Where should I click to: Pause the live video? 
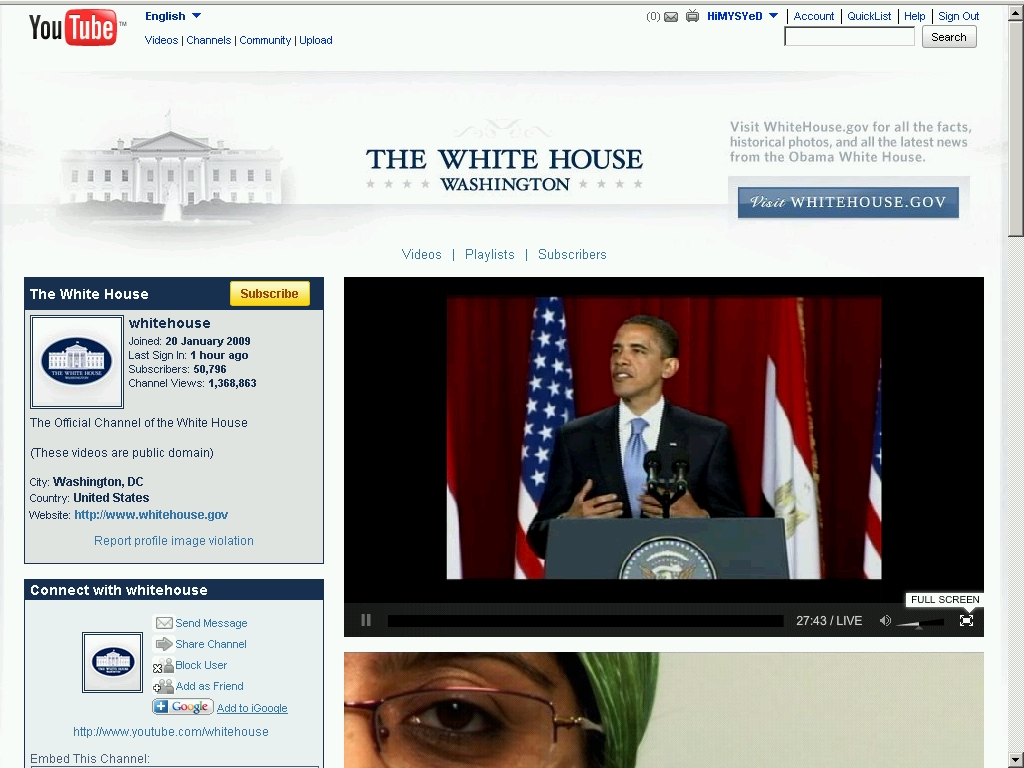[366, 620]
